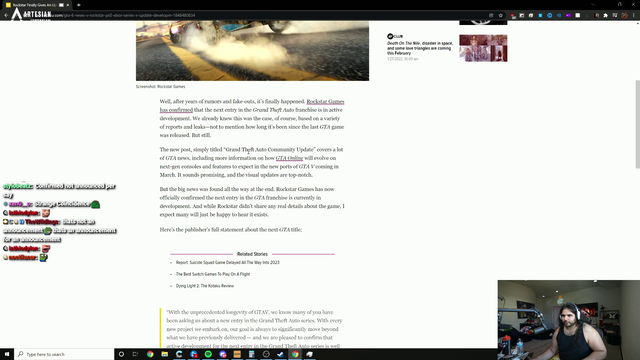Click the Chrome profile avatar
Viewport: 640px width, 360px height.
pyautogui.click(x=624, y=16)
